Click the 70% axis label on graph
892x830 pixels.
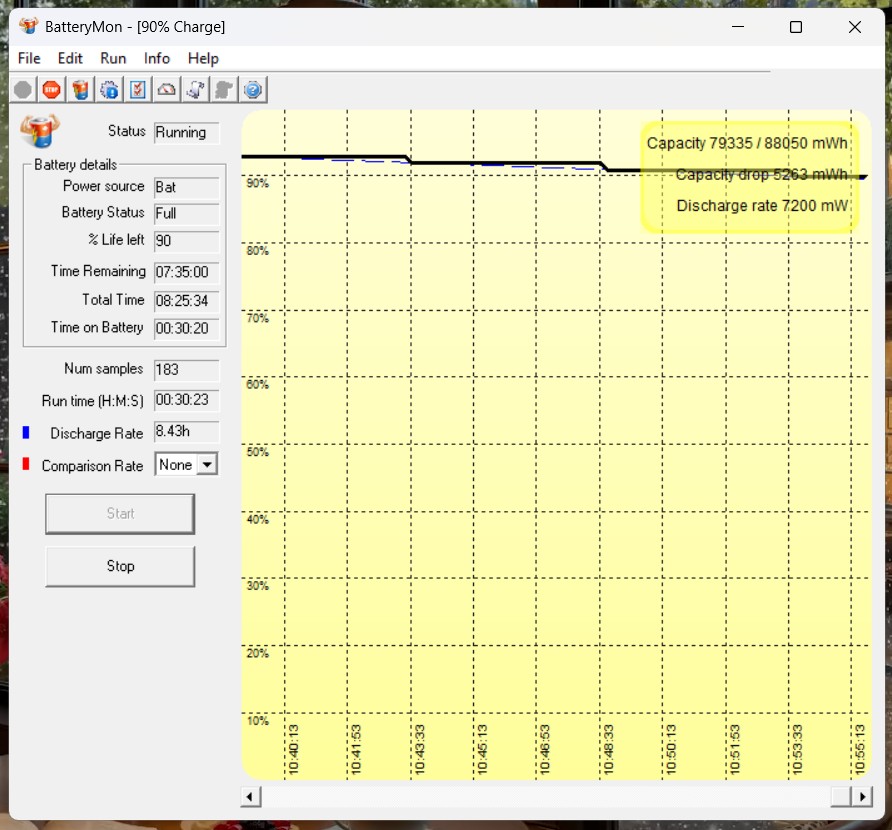258,318
